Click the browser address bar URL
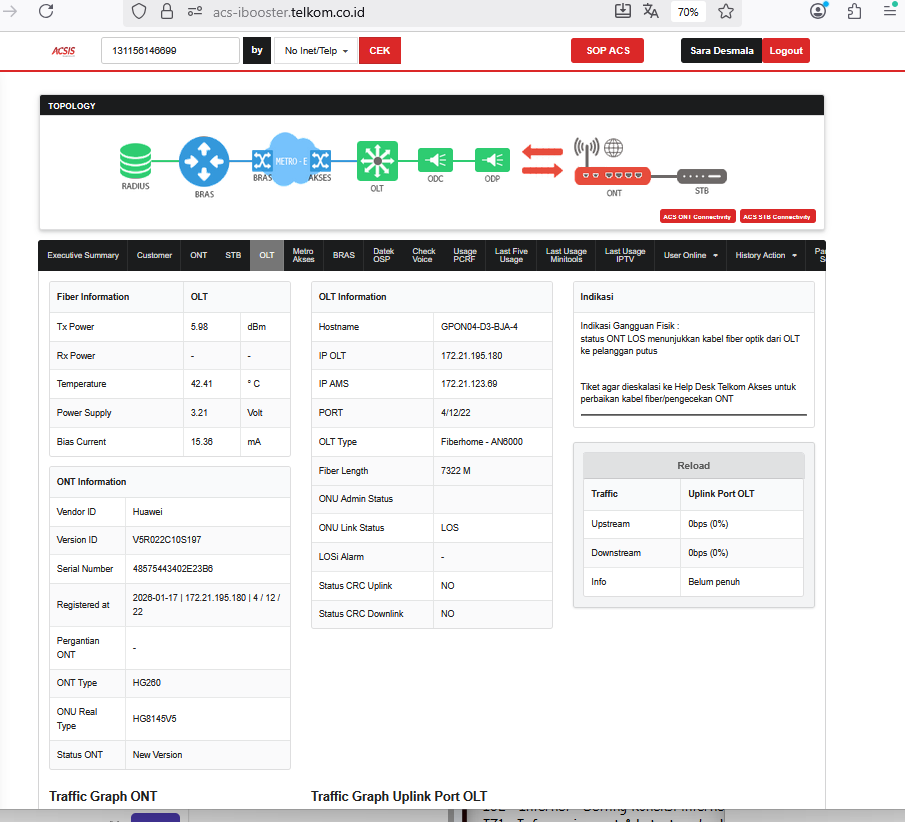 (x=289, y=12)
